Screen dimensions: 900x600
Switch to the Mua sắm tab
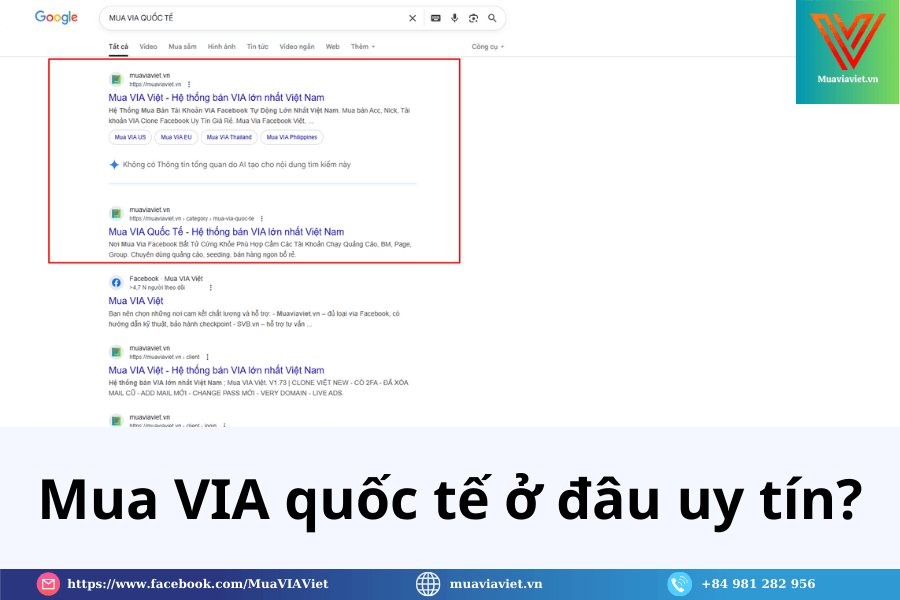(183, 47)
